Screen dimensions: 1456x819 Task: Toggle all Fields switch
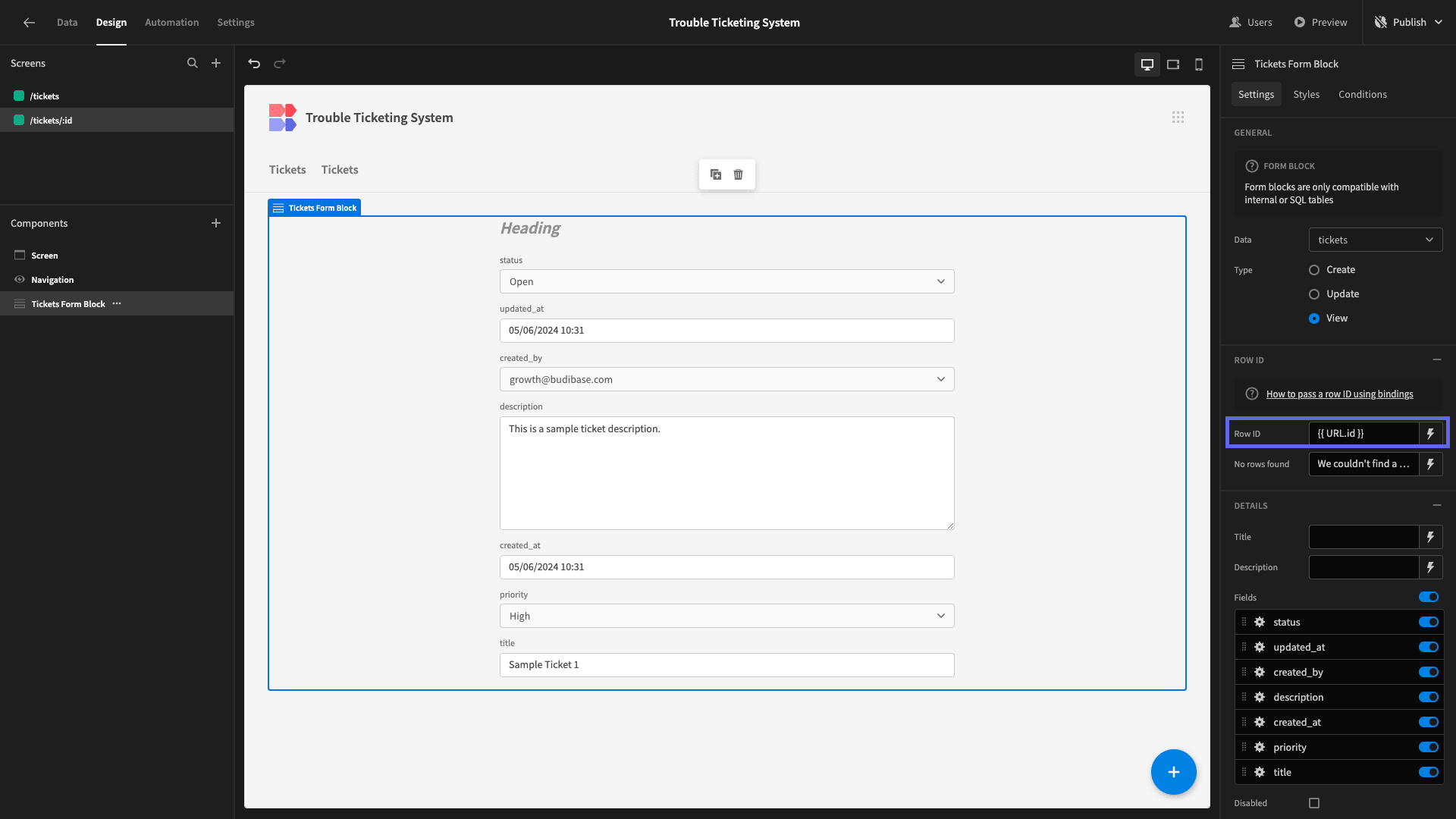1429,598
